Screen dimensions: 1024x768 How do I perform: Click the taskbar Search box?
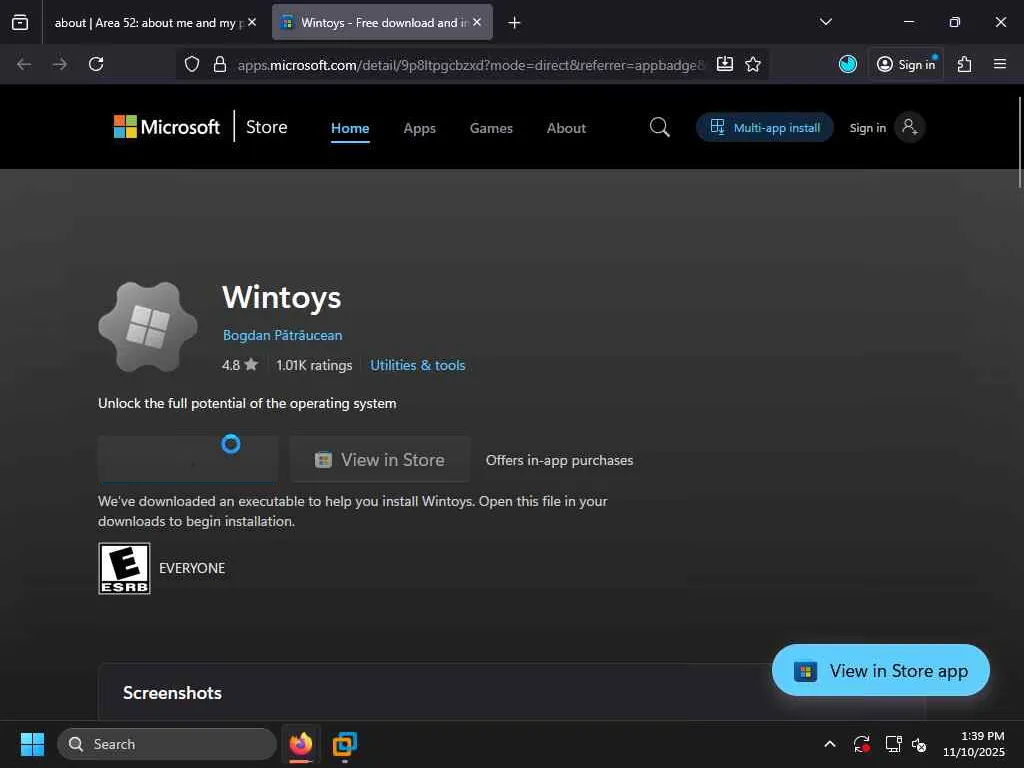click(x=167, y=744)
